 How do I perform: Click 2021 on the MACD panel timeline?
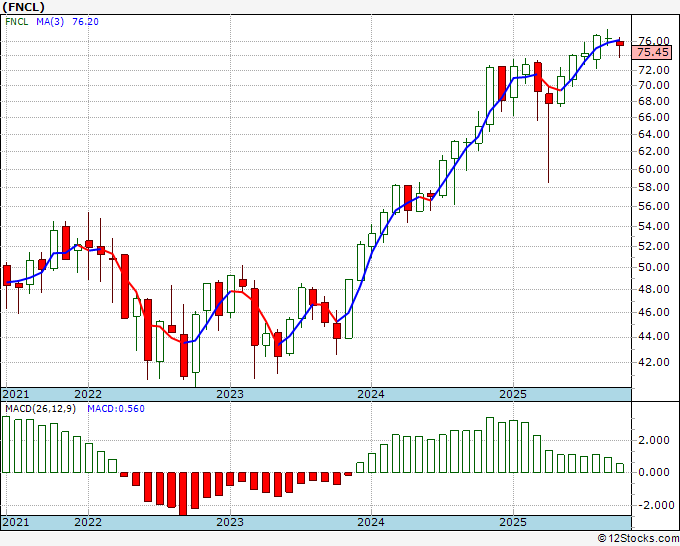tap(16, 522)
